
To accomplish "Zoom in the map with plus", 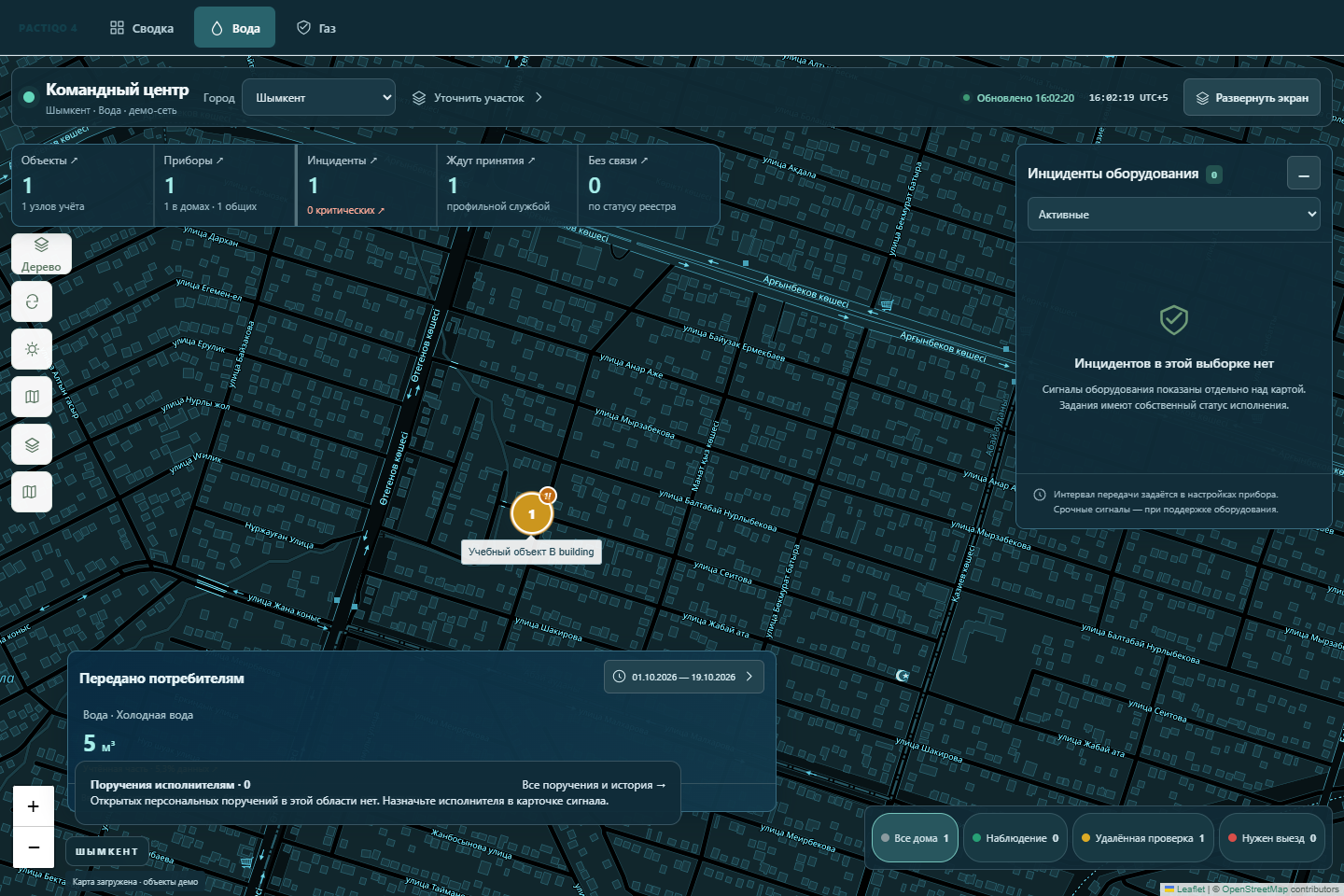I will point(34,806).
